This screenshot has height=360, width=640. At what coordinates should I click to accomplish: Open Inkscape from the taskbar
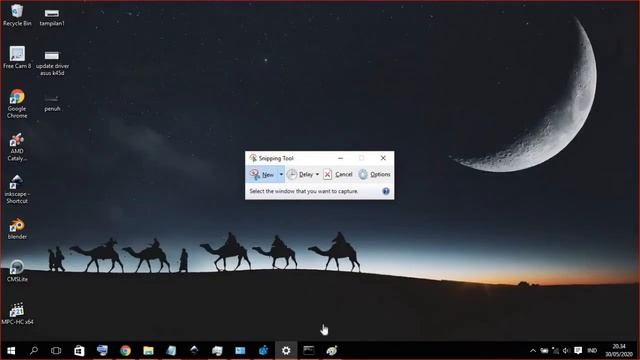tap(194, 351)
